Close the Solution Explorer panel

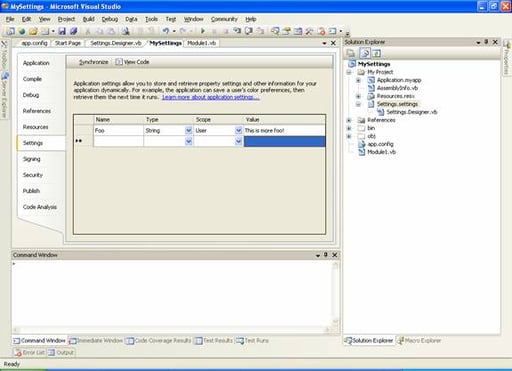click(x=495, y=42)
